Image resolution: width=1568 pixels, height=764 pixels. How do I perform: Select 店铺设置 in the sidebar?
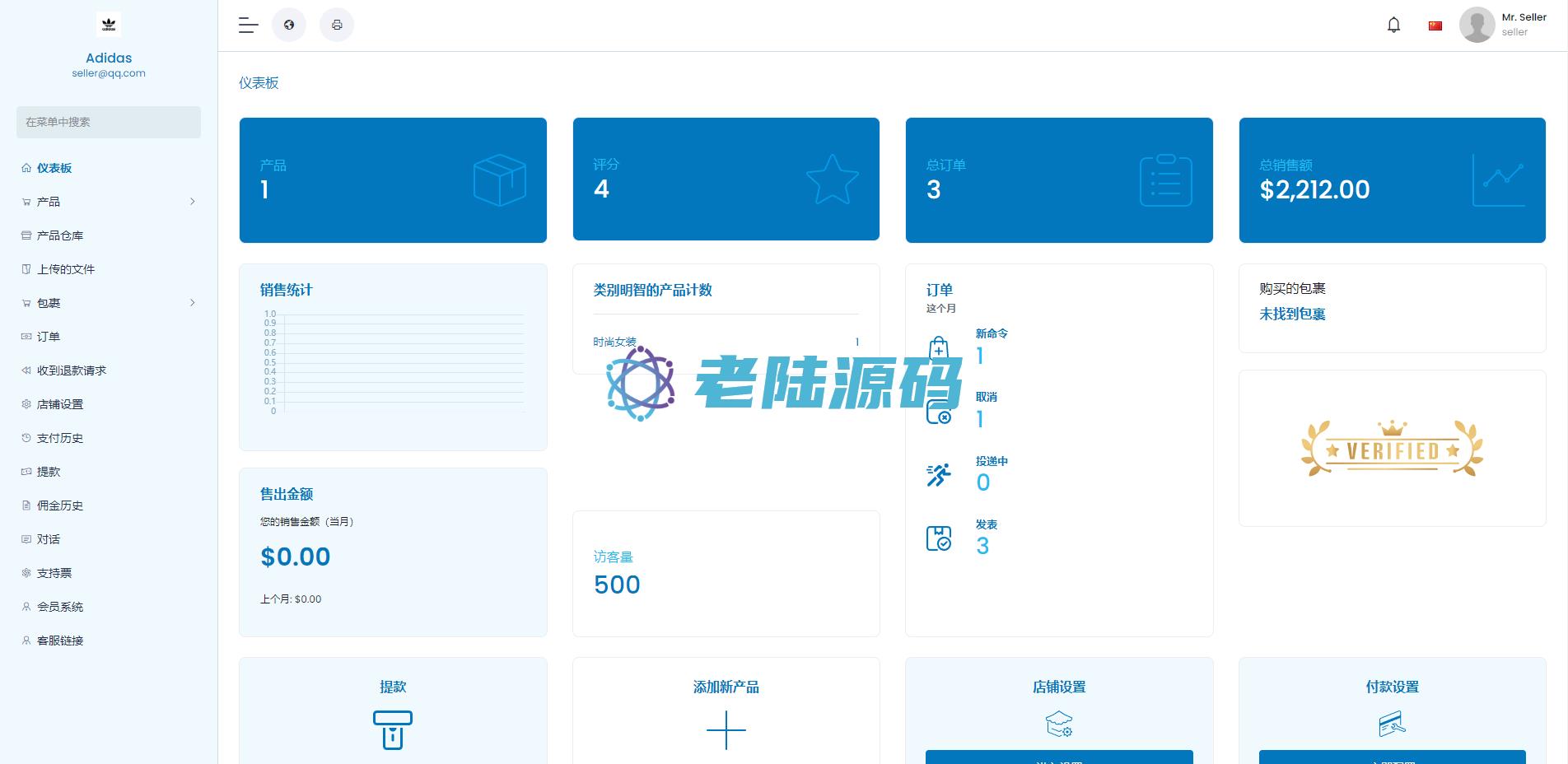point(60,404)
